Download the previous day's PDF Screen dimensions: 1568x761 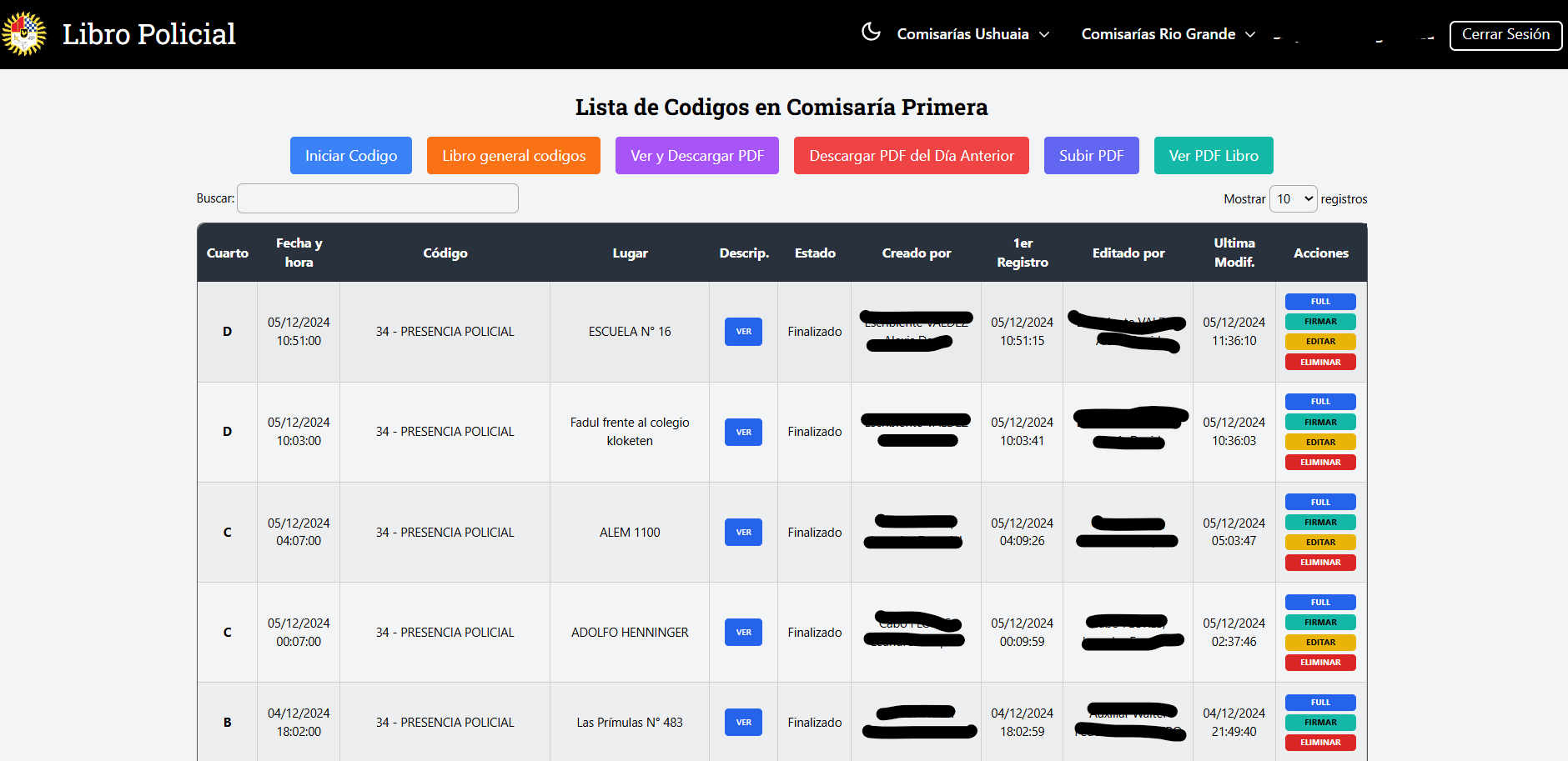coord(911,156)
